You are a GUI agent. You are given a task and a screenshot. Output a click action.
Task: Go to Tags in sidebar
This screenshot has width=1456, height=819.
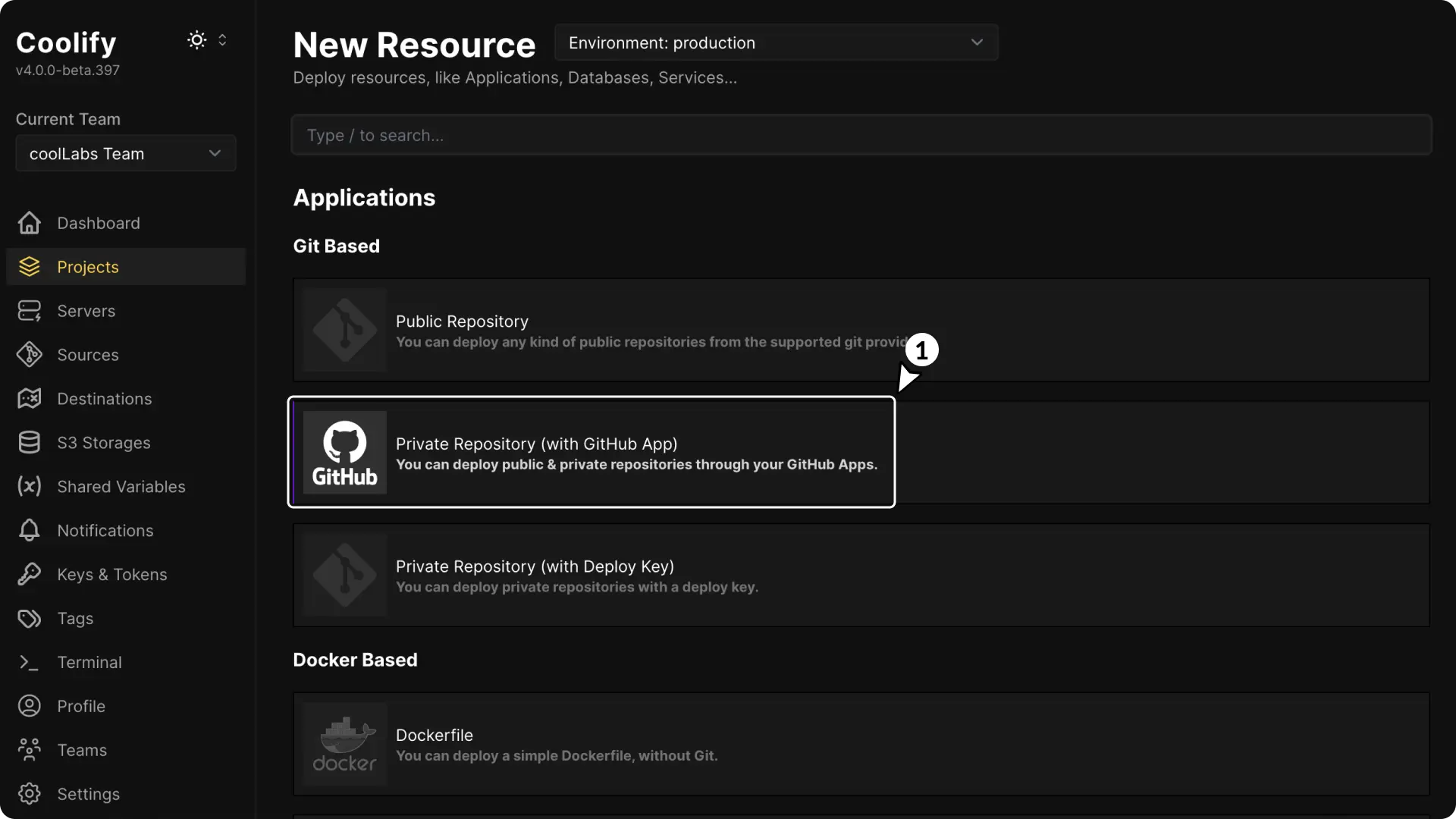pos(75,619)
